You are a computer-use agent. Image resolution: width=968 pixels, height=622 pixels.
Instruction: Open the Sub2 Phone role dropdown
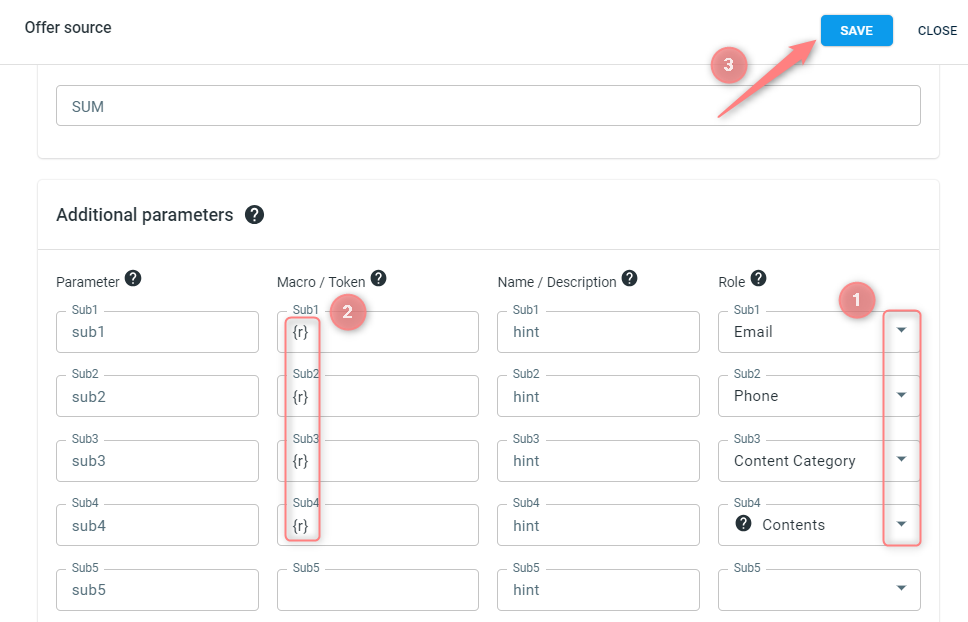tap(901, 395)
